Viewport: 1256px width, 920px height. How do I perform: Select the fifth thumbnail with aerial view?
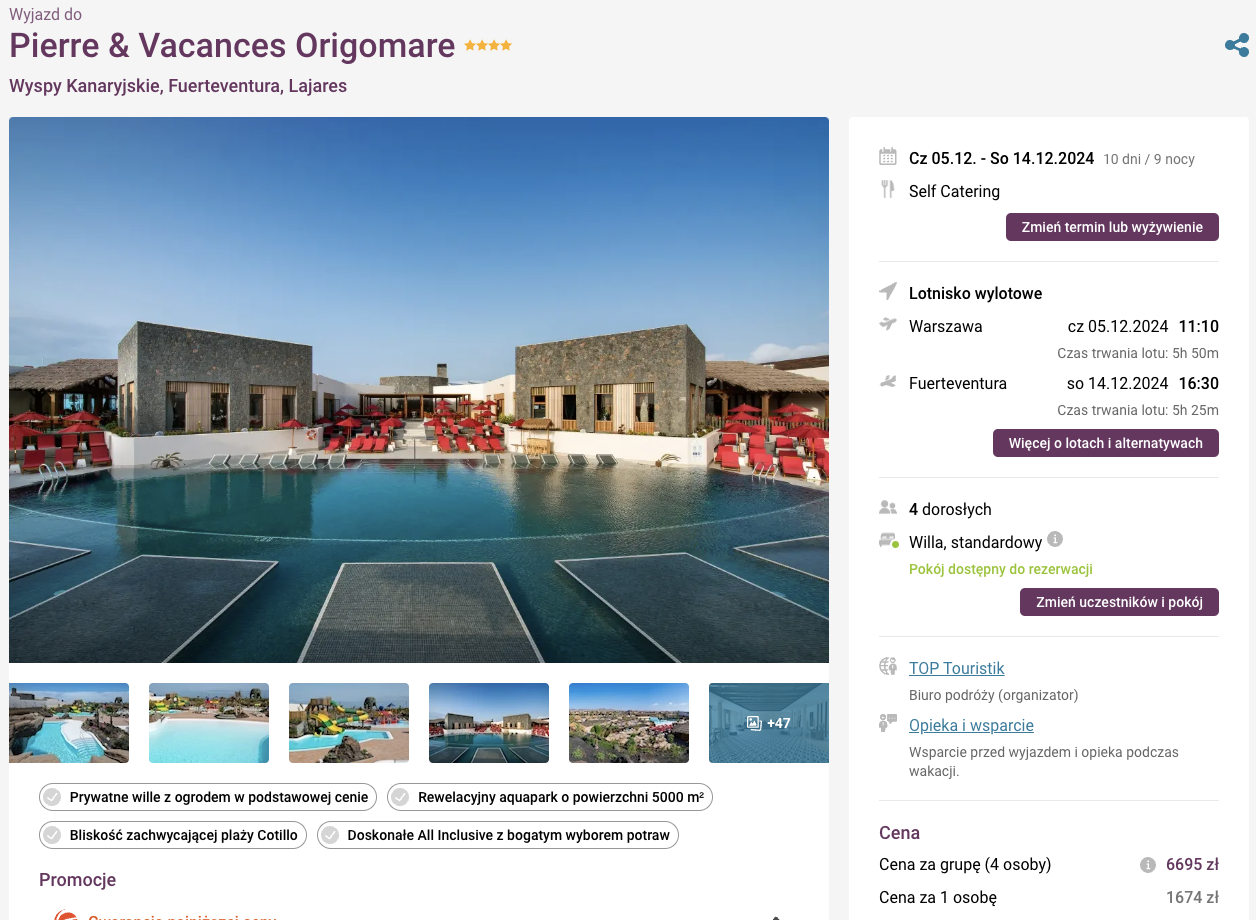pos(629,723)
